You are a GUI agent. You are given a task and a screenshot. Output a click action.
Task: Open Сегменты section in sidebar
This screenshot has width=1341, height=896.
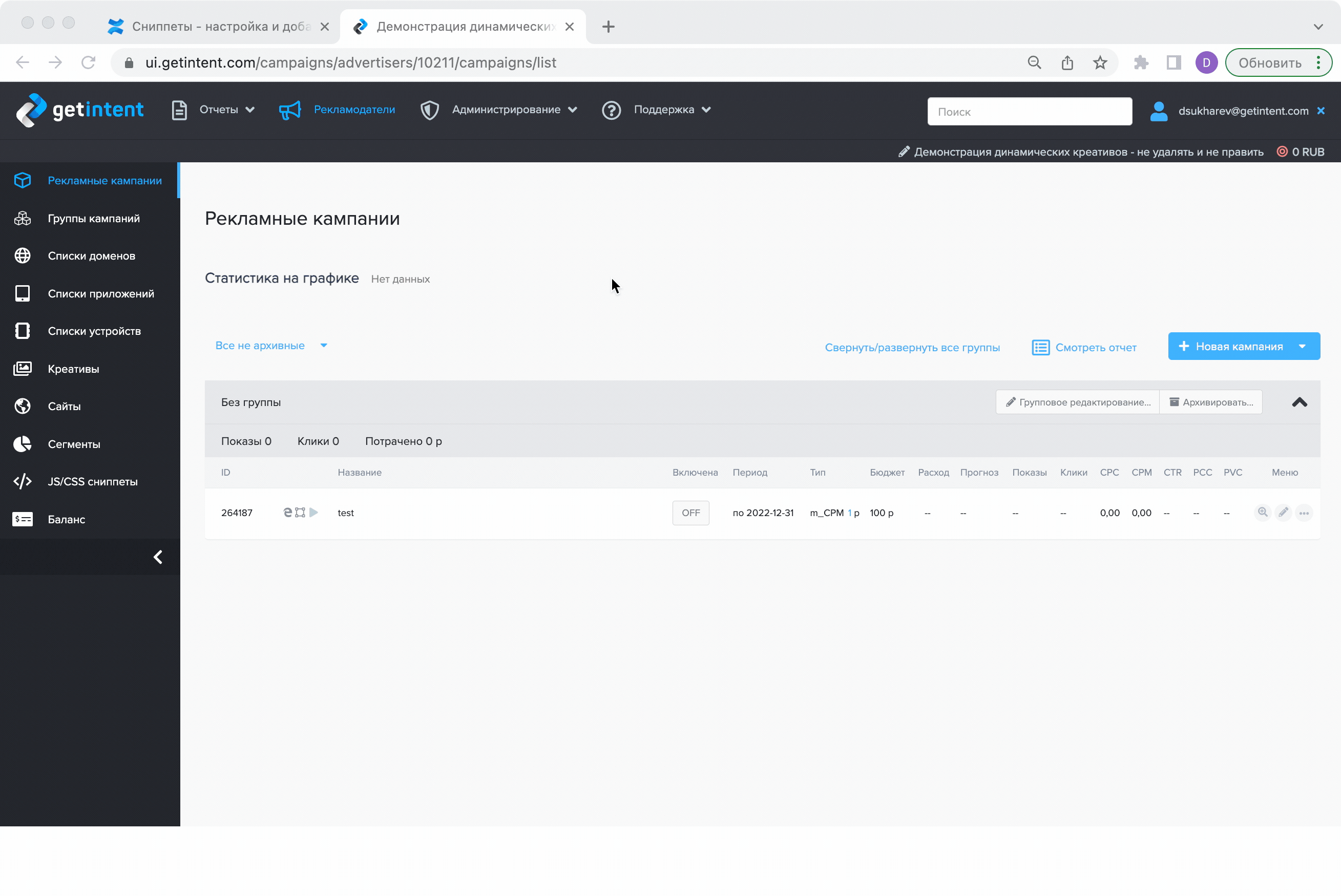[74, 444]
